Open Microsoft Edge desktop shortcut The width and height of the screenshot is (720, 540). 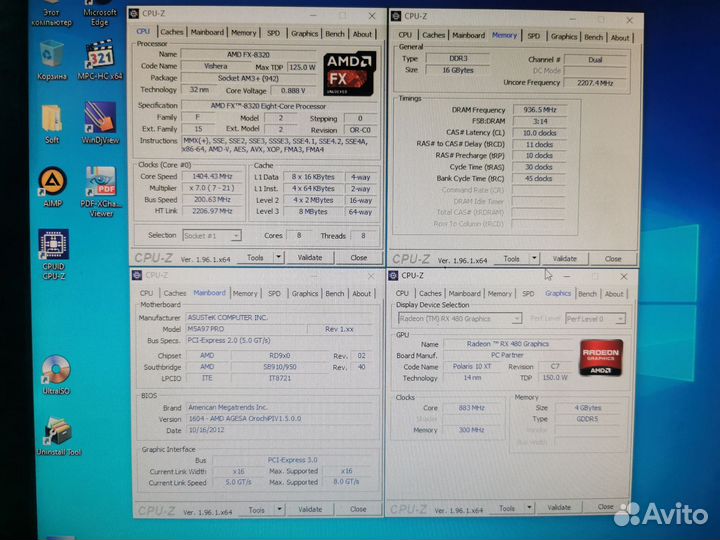tap(100, 14)
